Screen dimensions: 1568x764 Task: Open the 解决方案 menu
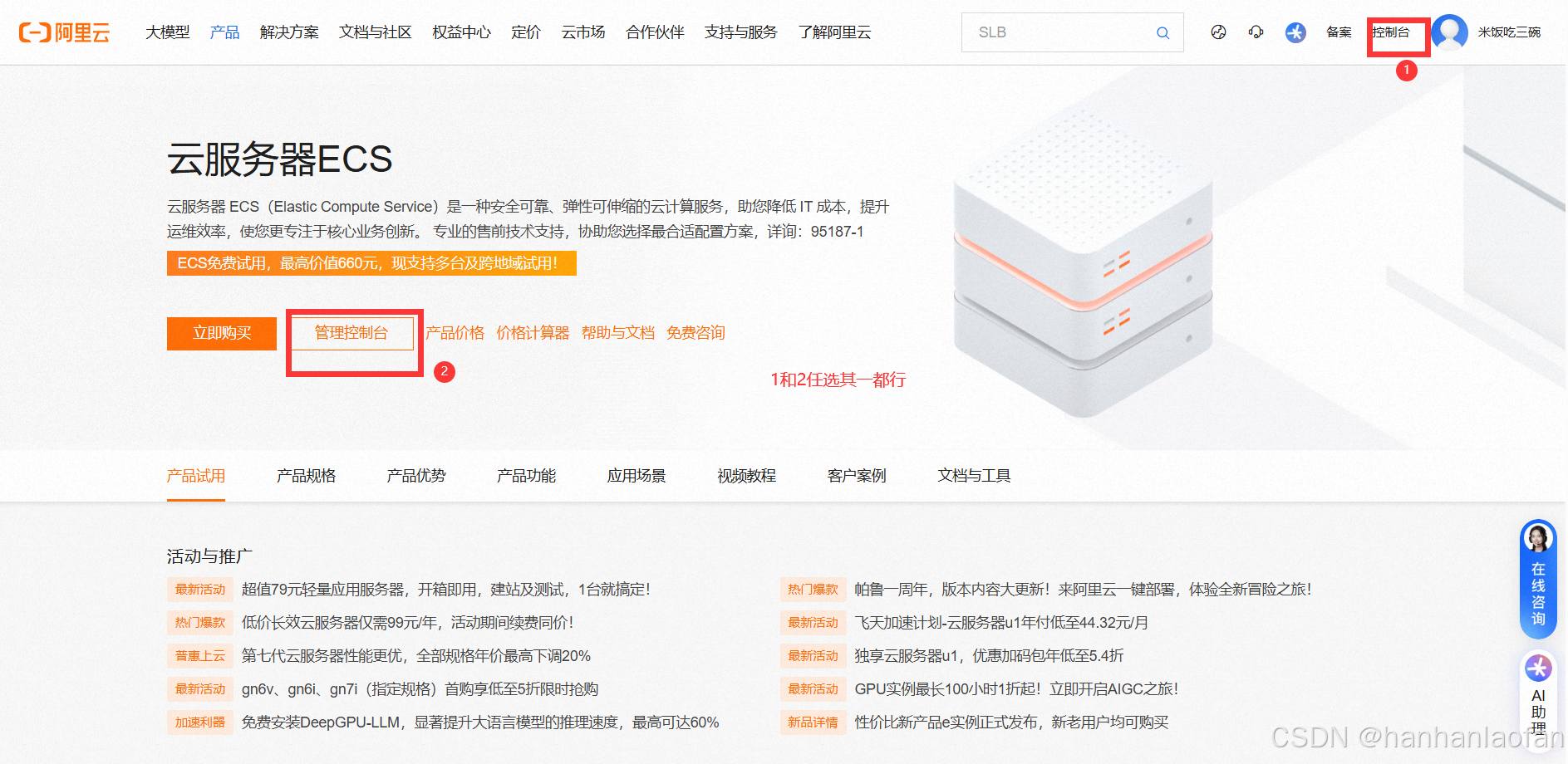point(289,32)
